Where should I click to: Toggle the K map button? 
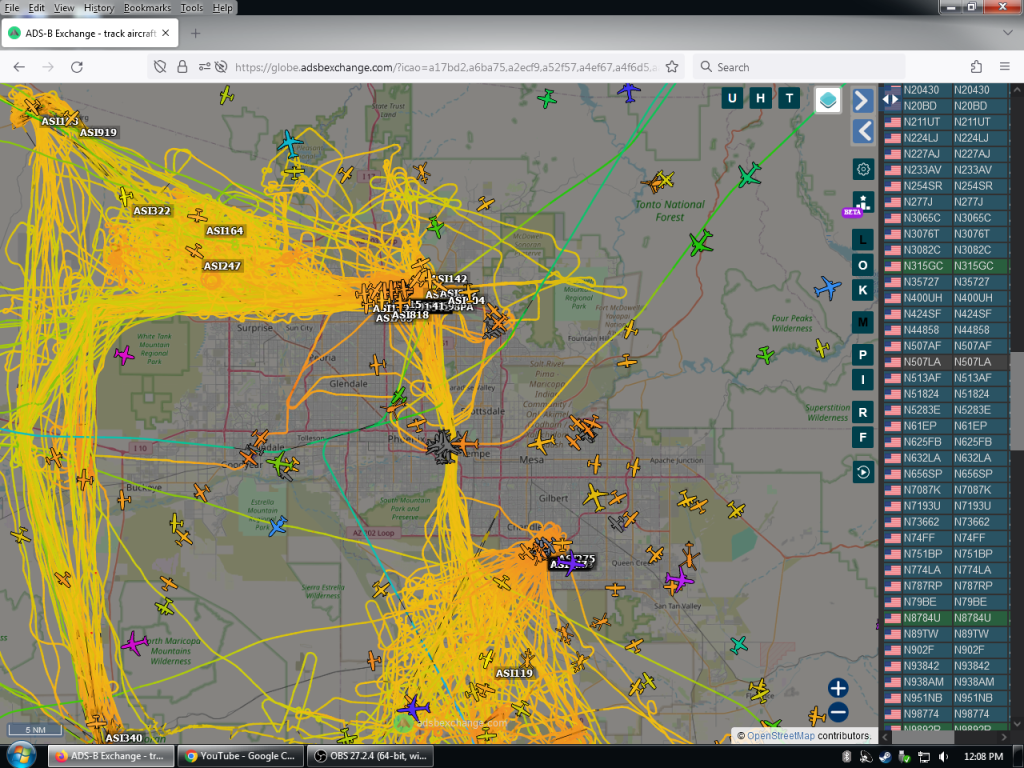[863, 290]
